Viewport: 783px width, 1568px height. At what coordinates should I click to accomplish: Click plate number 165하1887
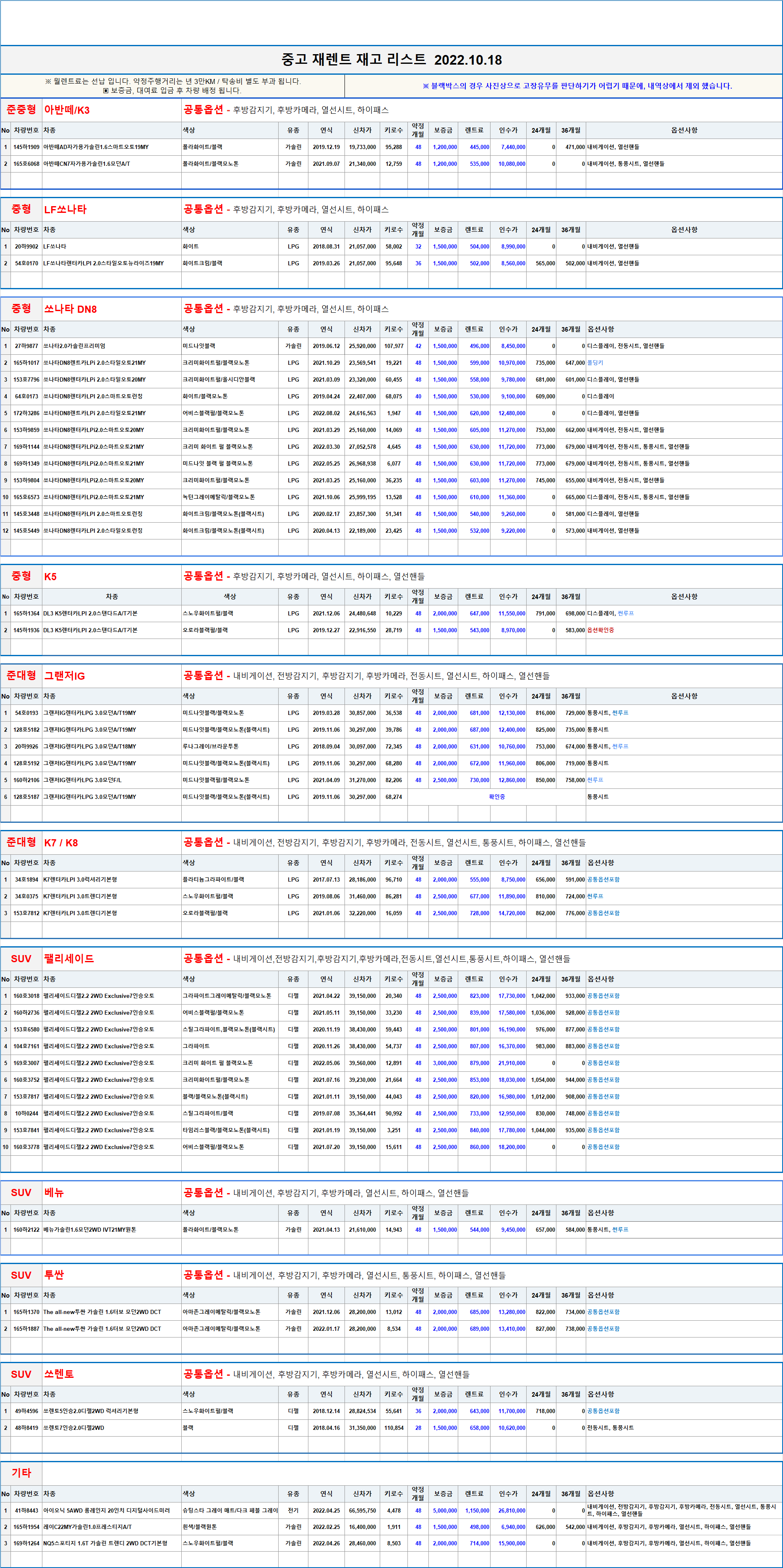(x=26, y=1329)
